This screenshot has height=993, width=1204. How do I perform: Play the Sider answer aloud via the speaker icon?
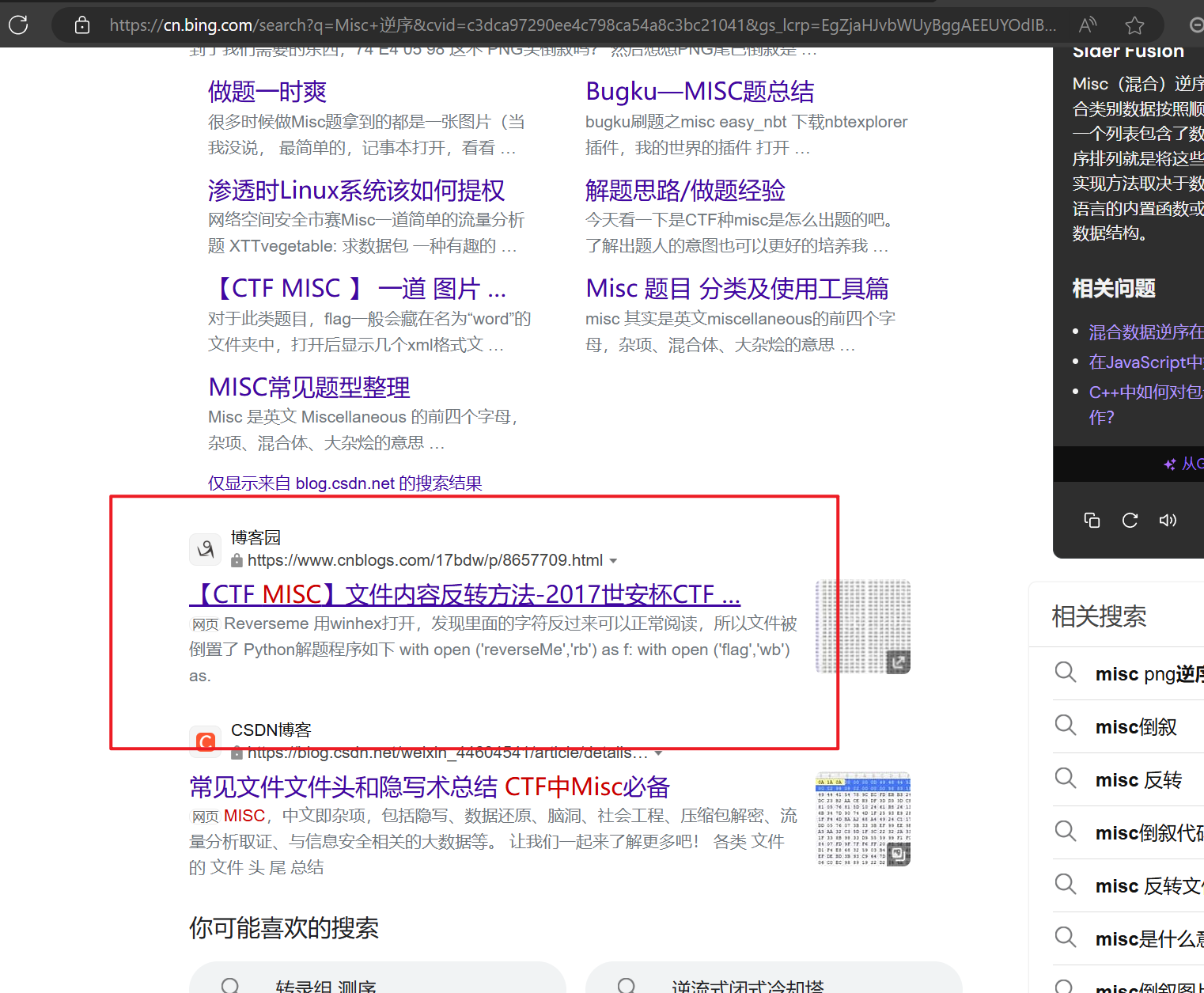point(1168,520)
